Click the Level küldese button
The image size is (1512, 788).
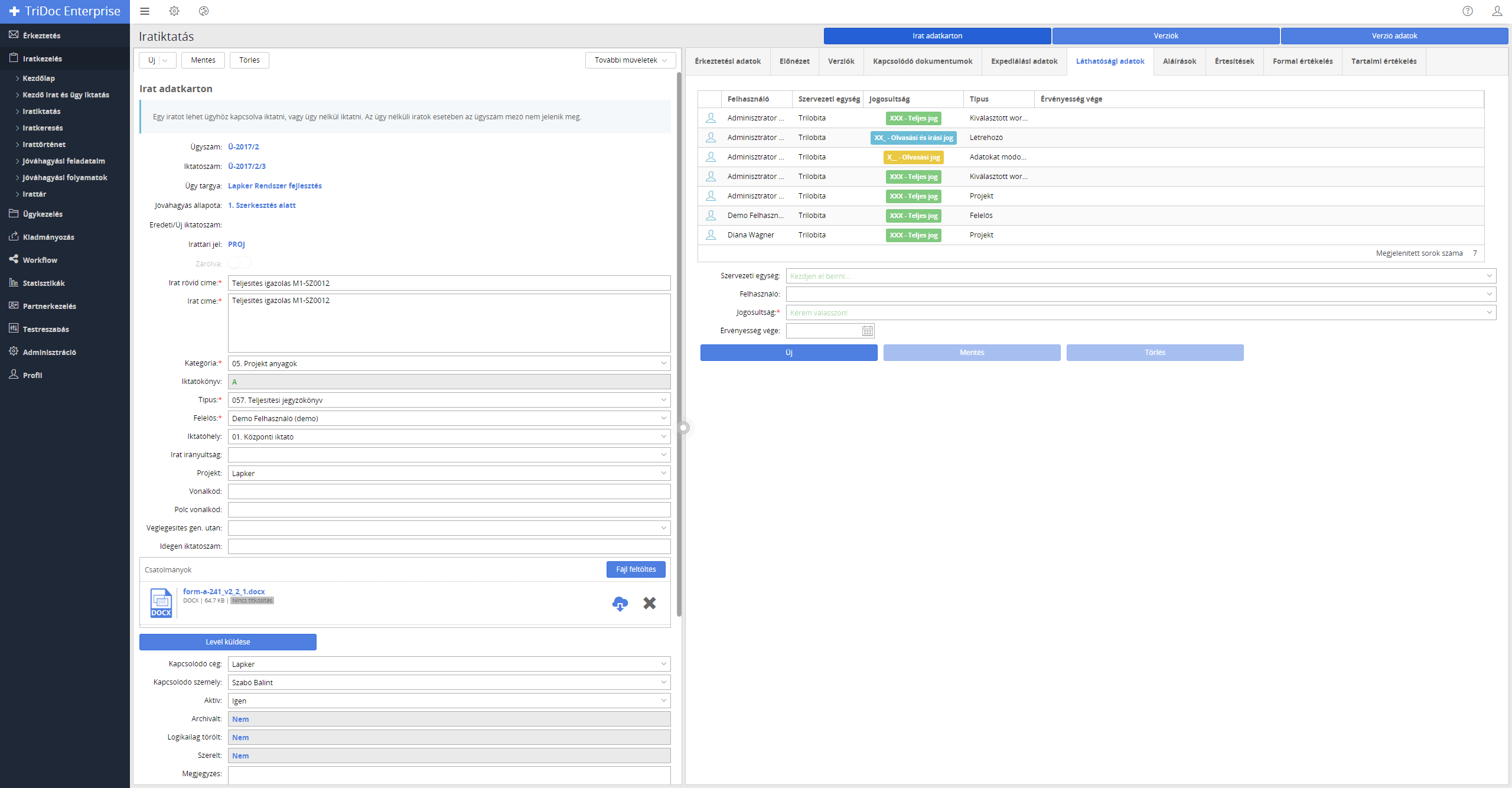click(x=227, y=642)
